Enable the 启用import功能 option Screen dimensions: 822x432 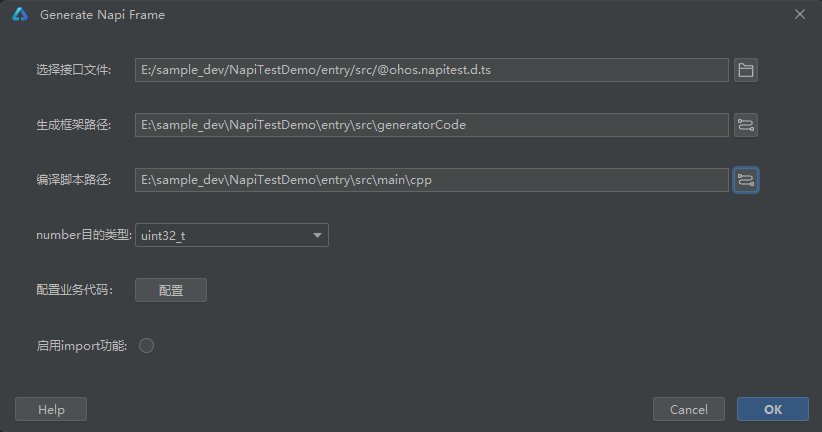146,346
